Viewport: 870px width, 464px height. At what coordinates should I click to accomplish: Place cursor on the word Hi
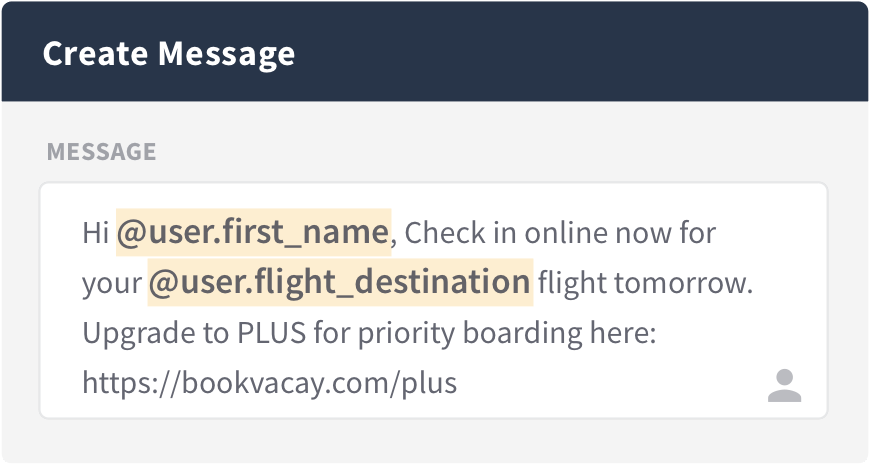tap(95, 233)
